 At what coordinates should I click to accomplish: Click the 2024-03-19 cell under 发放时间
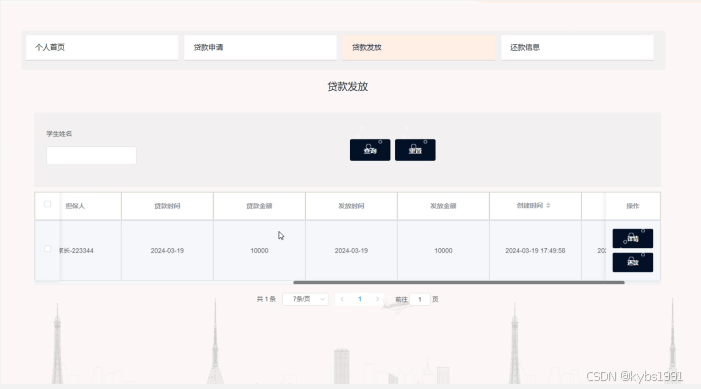point(351,251)
